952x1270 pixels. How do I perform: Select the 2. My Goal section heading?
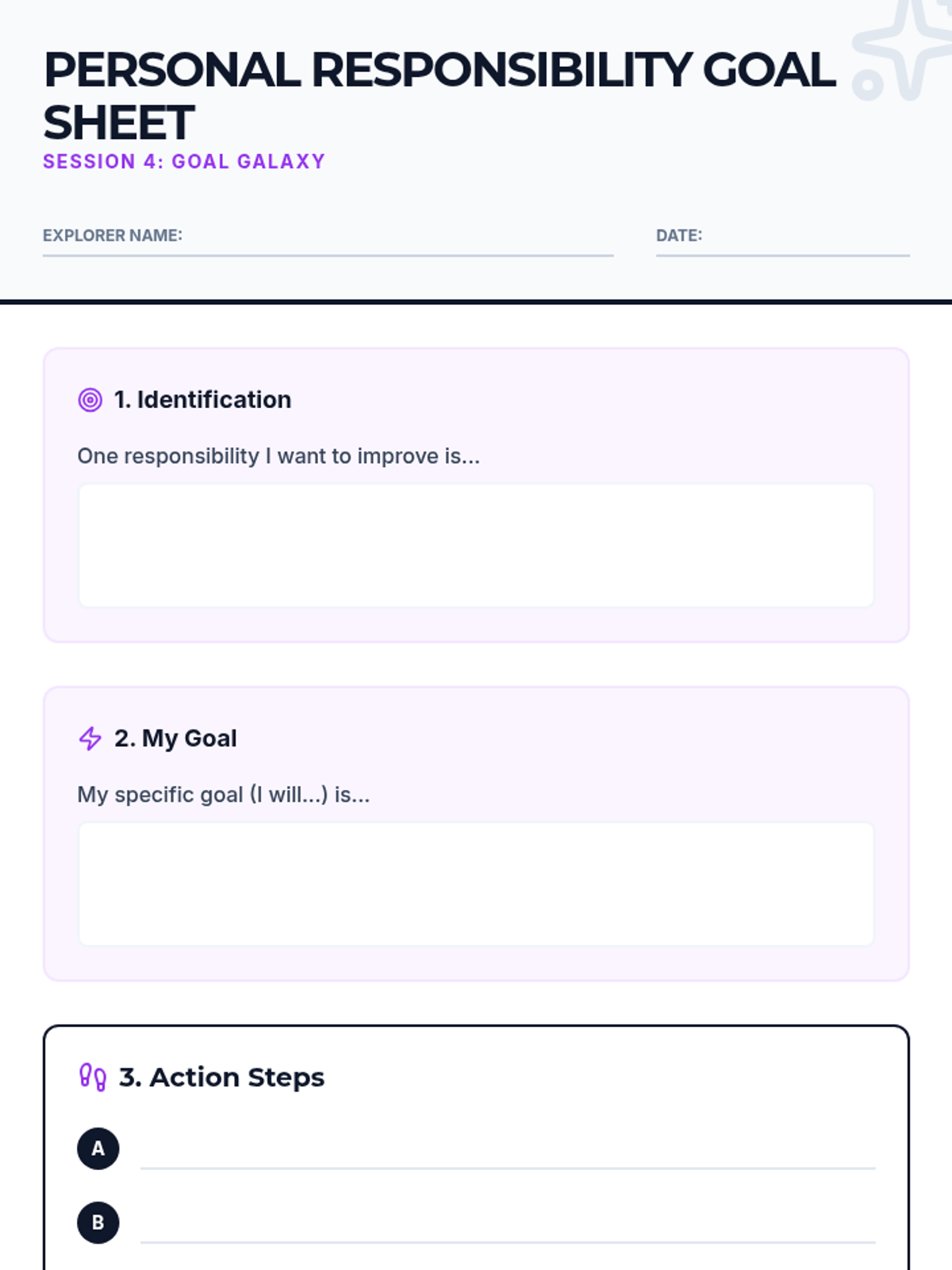click(175, 739)
